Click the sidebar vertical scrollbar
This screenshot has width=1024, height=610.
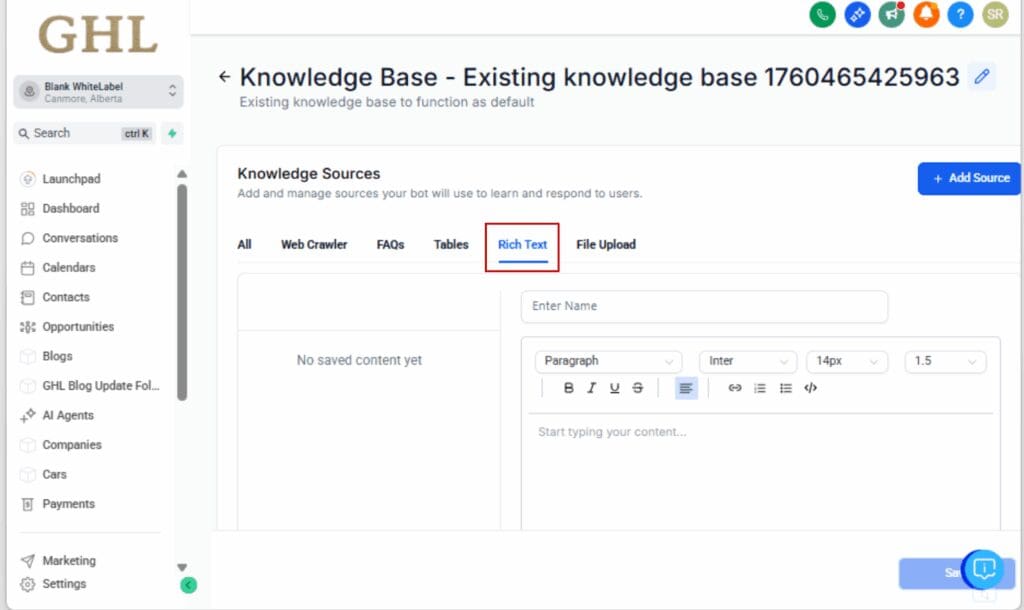182,290
